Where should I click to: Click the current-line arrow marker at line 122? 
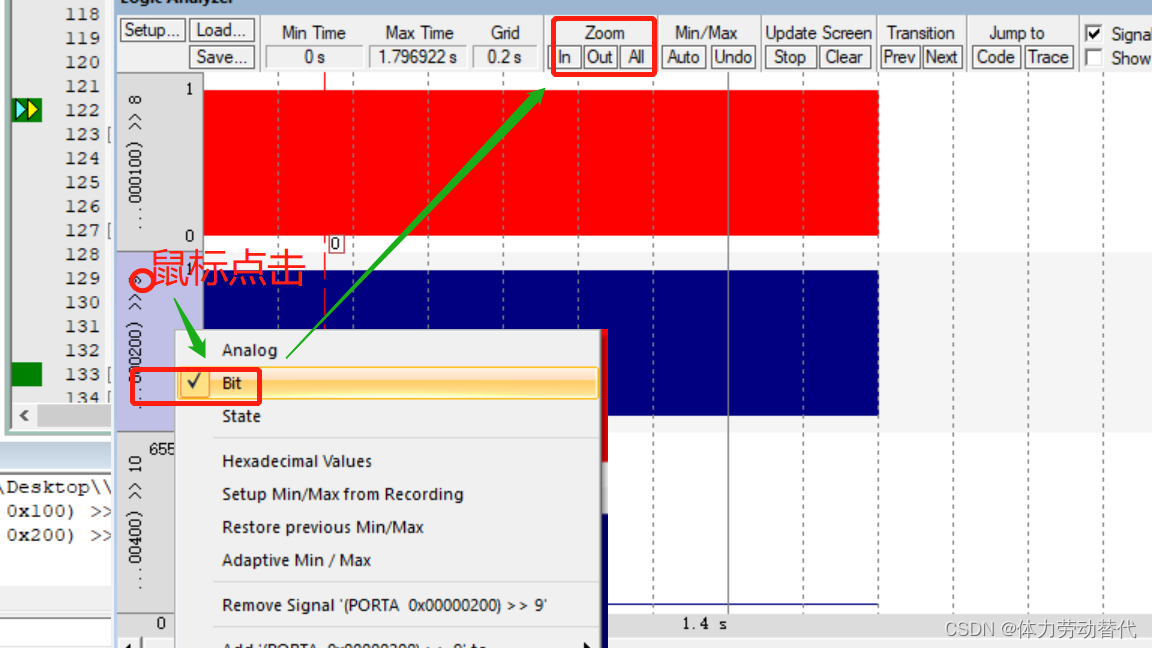(x=27, y=110)
